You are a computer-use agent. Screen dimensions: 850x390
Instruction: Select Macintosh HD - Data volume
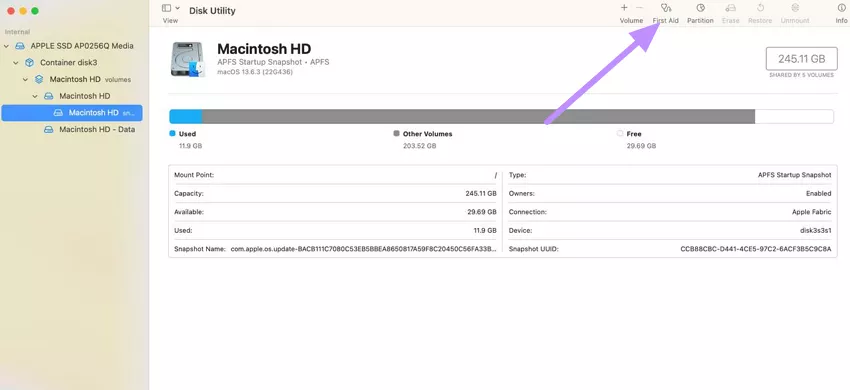click(x=97, y=130)
